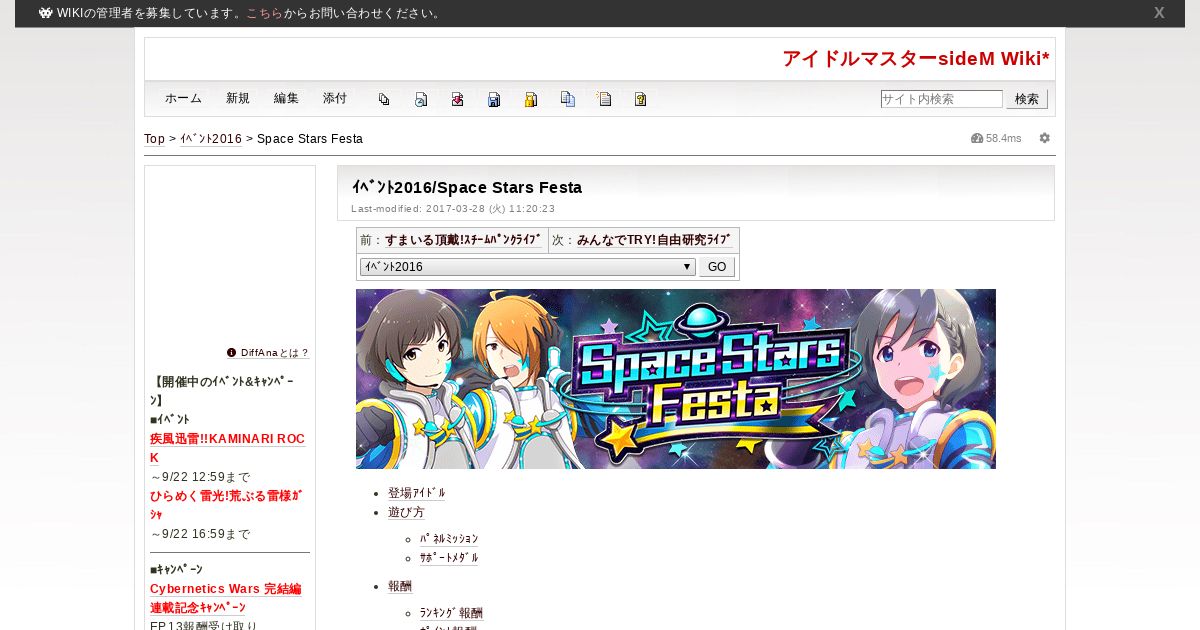Jump to ｻﾎﾟｰﾄﾒﾀﾞﾙ section link

point(449,558)
